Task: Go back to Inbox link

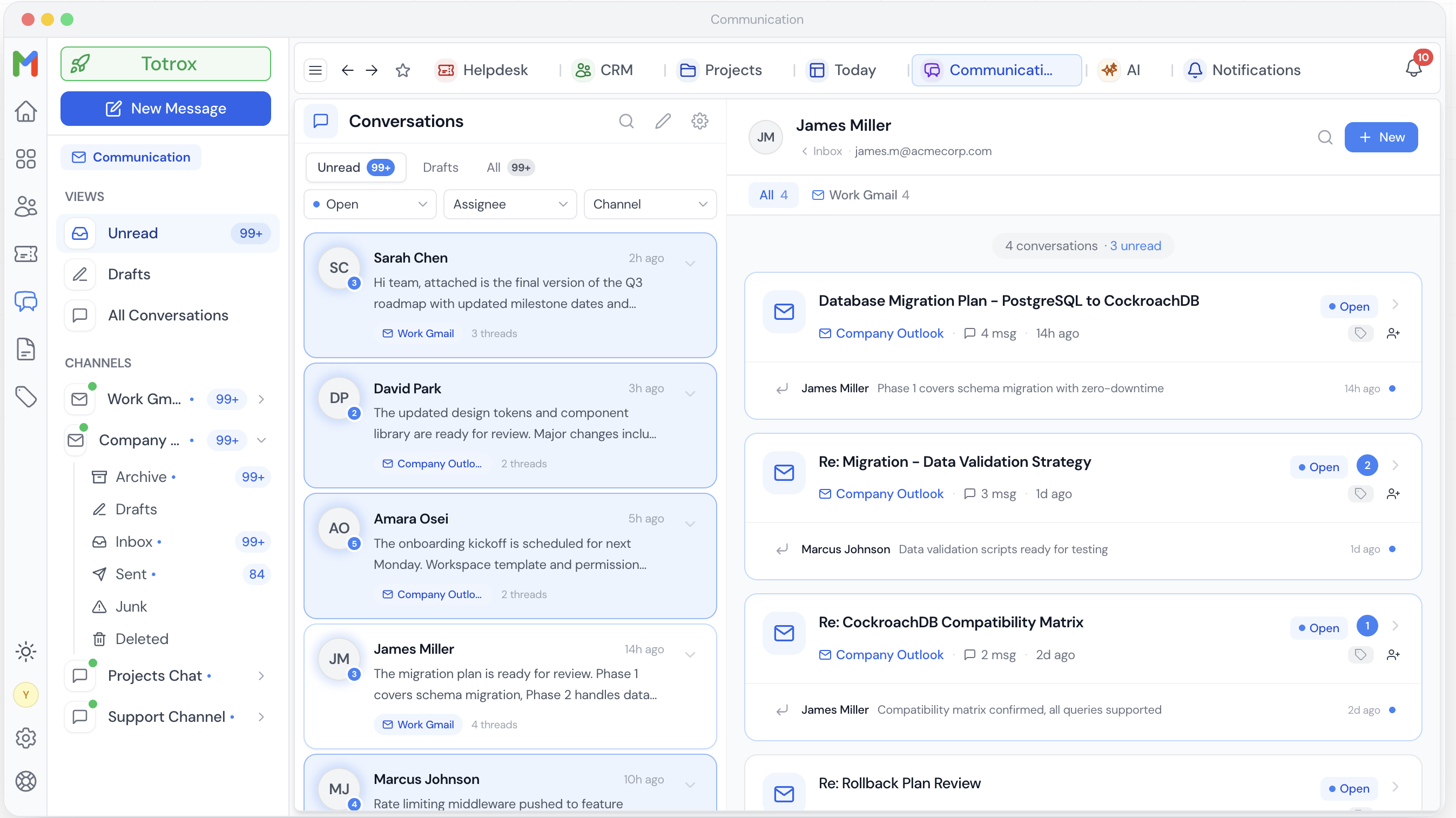Action: [x=822, y=151]
